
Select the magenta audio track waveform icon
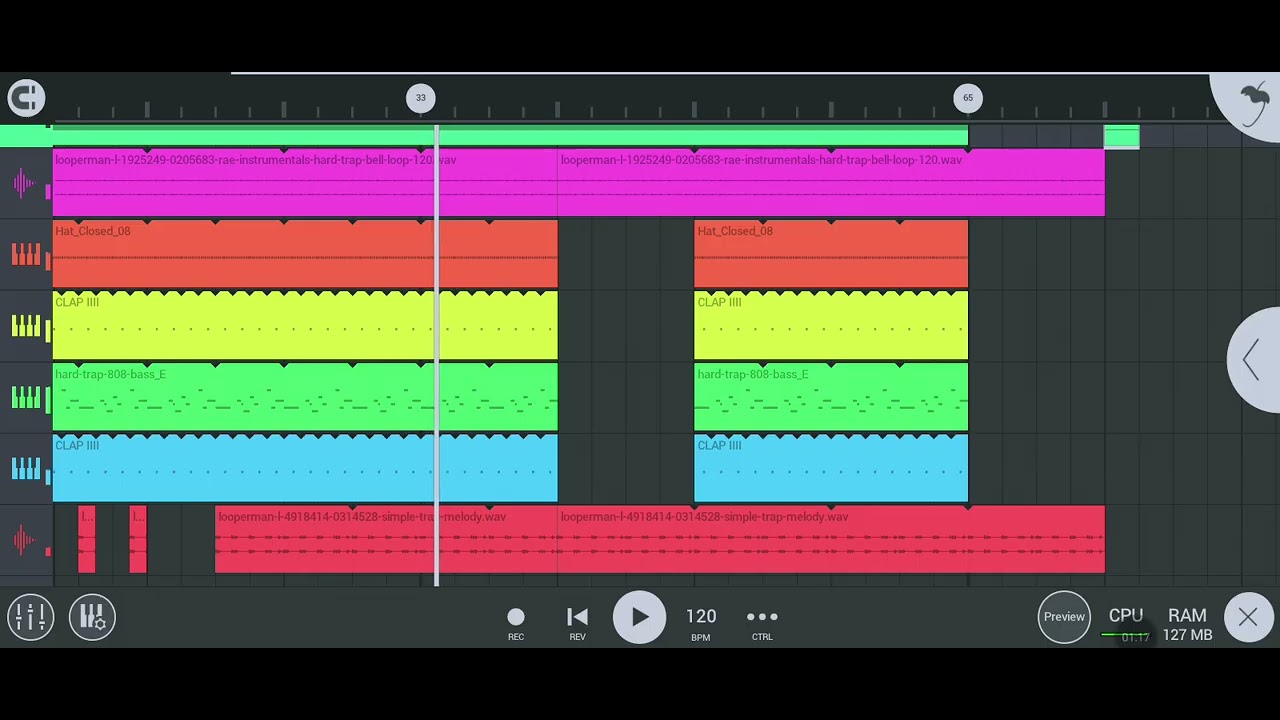(25, 184)
